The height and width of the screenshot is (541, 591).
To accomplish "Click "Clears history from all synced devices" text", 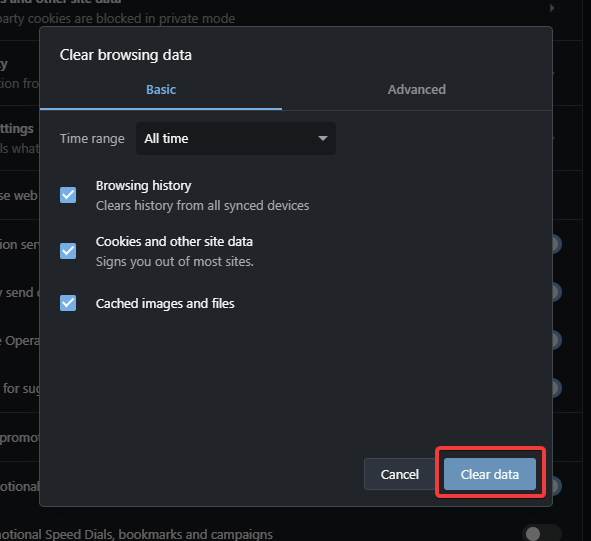I will pos(202,206).
